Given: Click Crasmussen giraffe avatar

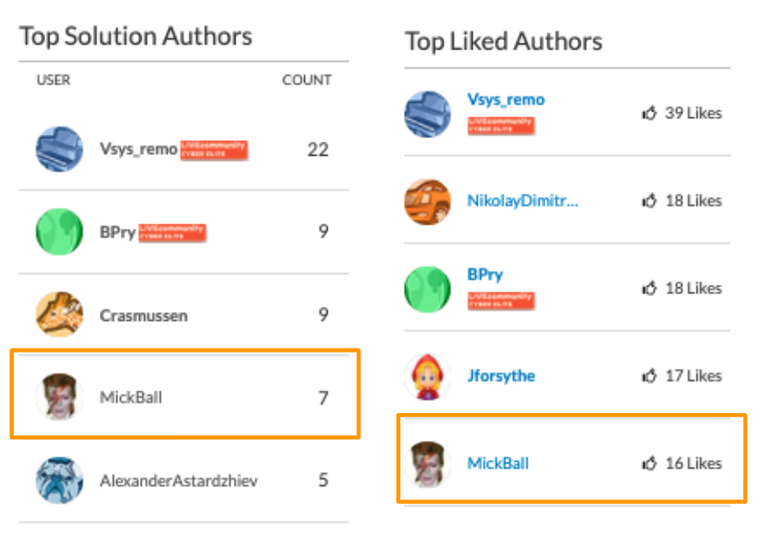Looking at the screenshot, I should (x=59, y=315).
